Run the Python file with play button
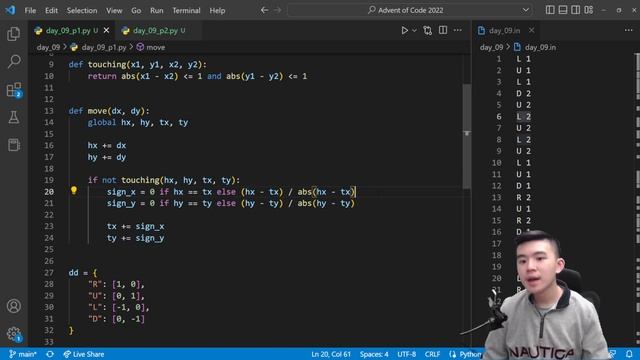The image size is (640, 360). (404, 31)
